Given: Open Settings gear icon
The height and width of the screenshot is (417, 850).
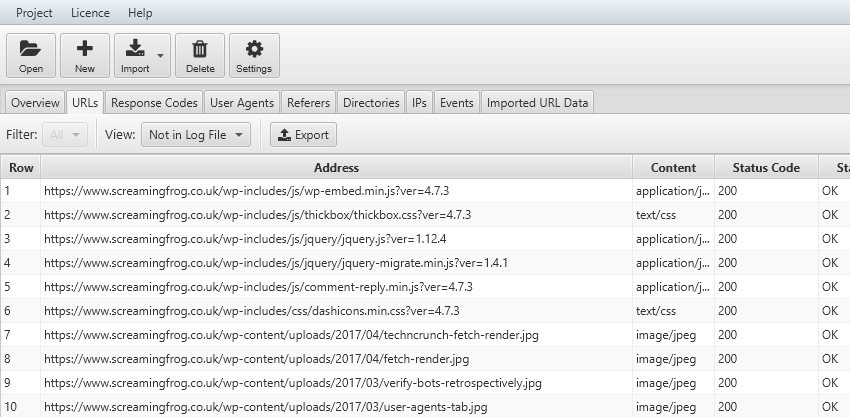Looking at the screenshot, I should click(x=254, y=54).
